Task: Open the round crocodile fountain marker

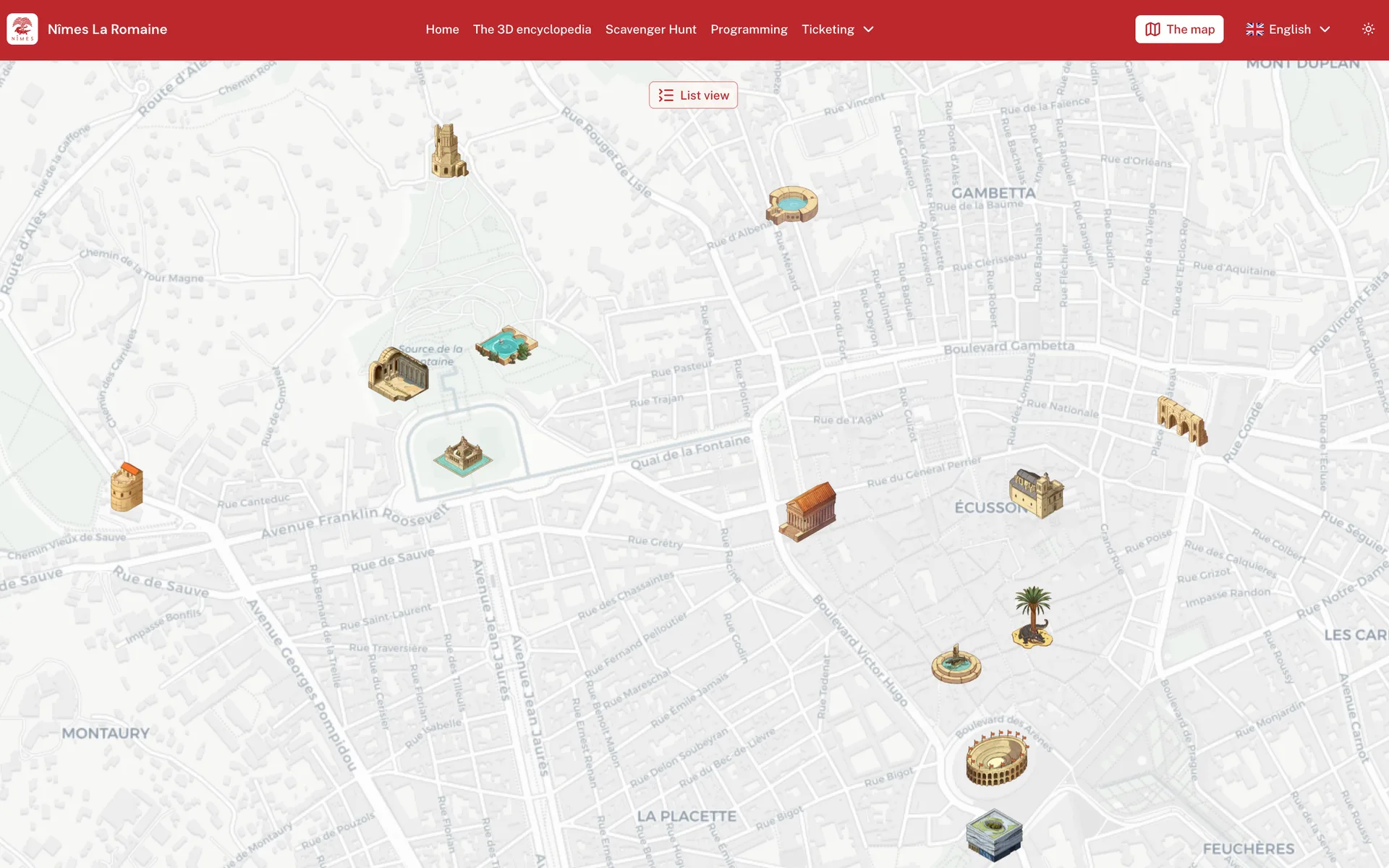Action: (956, 664)
